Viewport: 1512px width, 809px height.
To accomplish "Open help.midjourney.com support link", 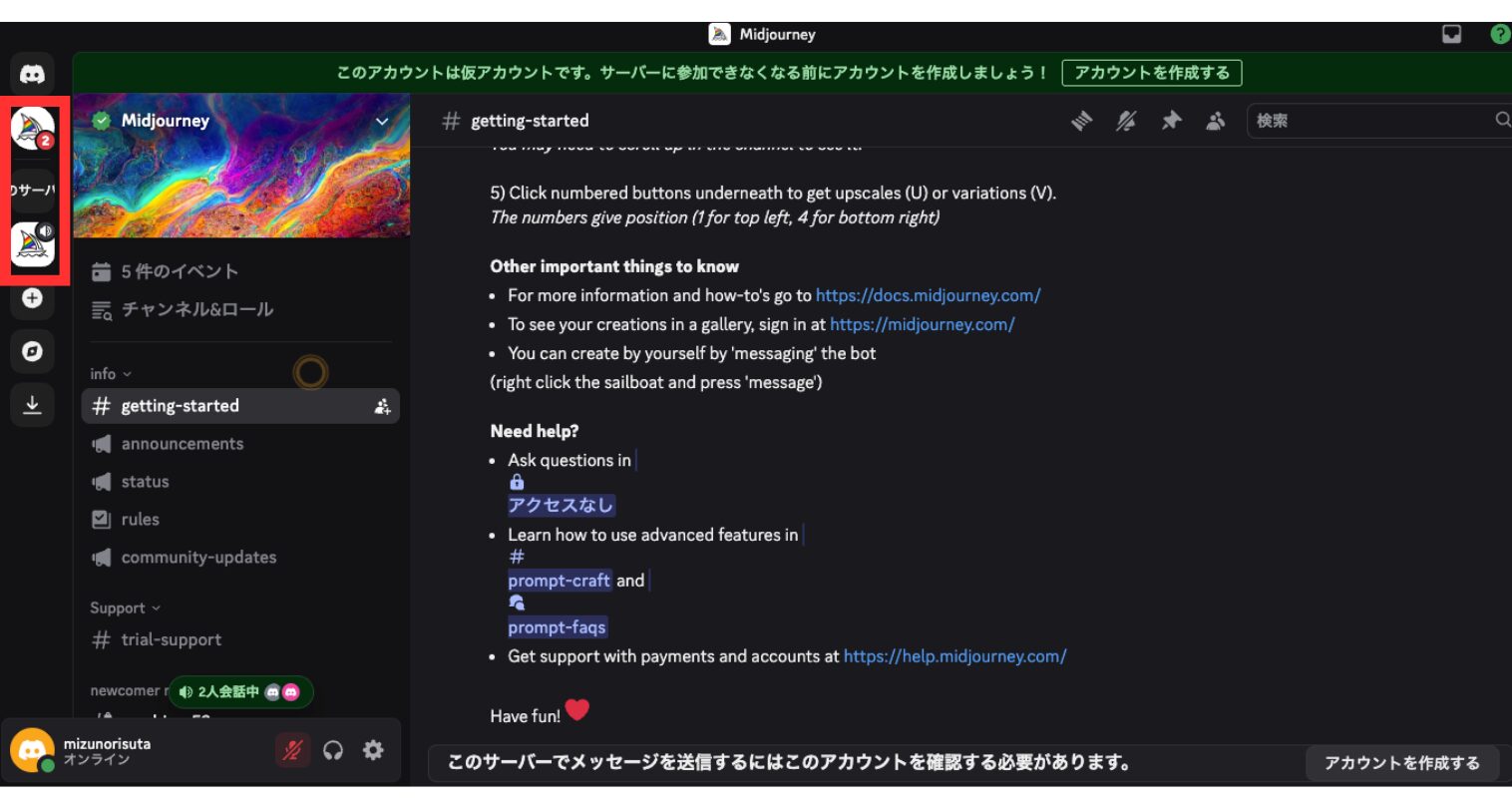I will coord(954,656).
